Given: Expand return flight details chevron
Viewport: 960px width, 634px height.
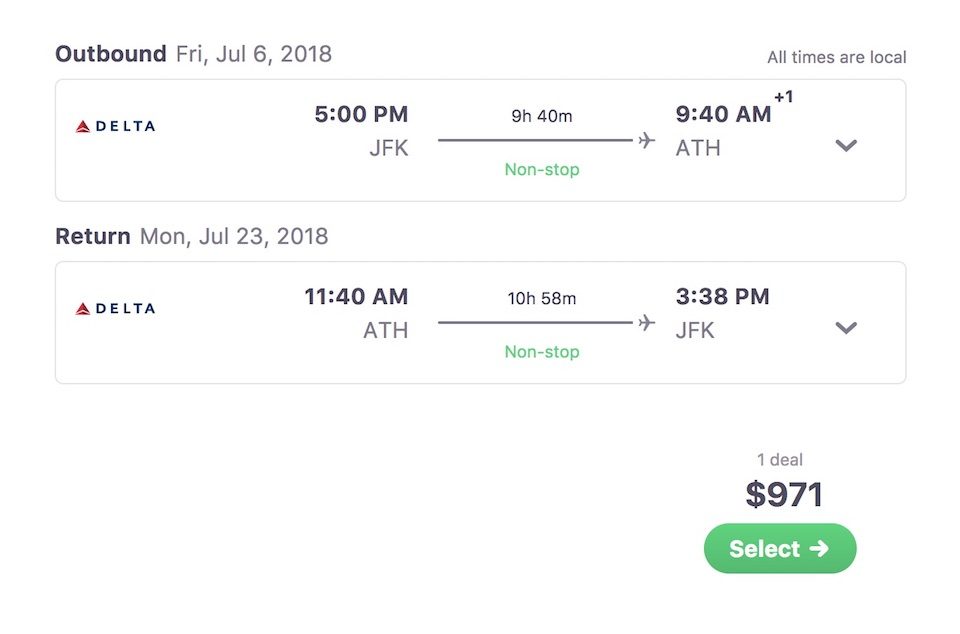Looking at the screenshot, I should click(x=846, y=328).
